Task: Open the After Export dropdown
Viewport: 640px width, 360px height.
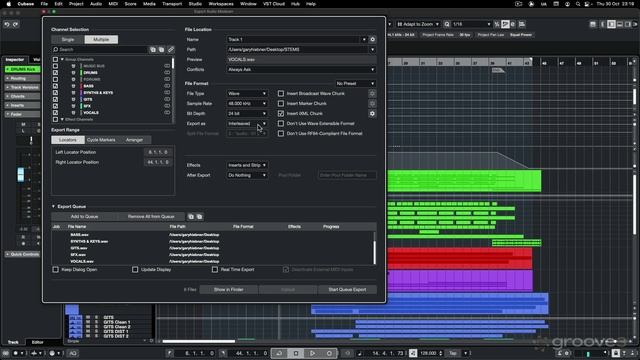Action: pos(247,175)
